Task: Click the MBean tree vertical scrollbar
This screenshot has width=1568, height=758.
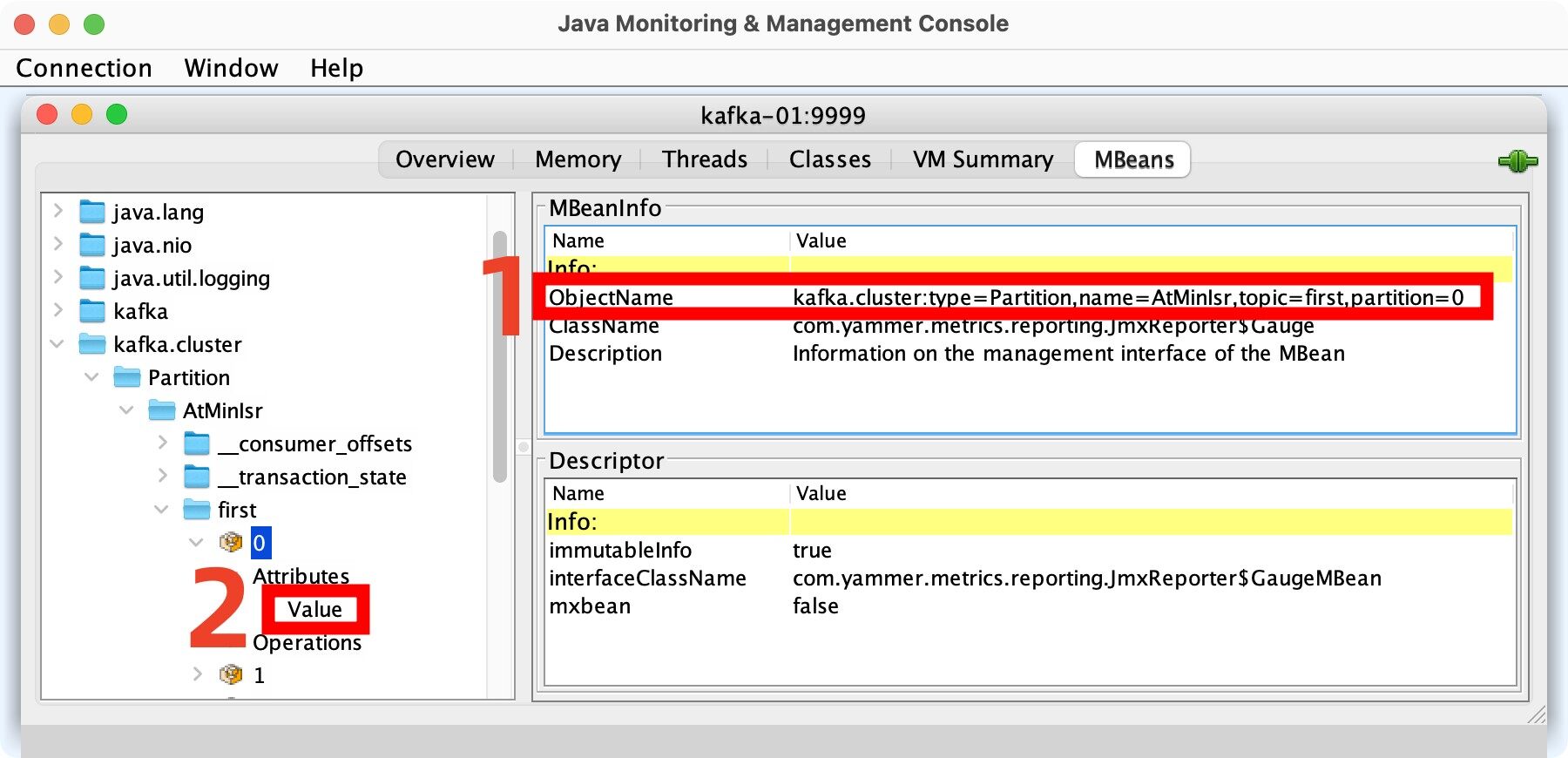Action: point(499,357)
